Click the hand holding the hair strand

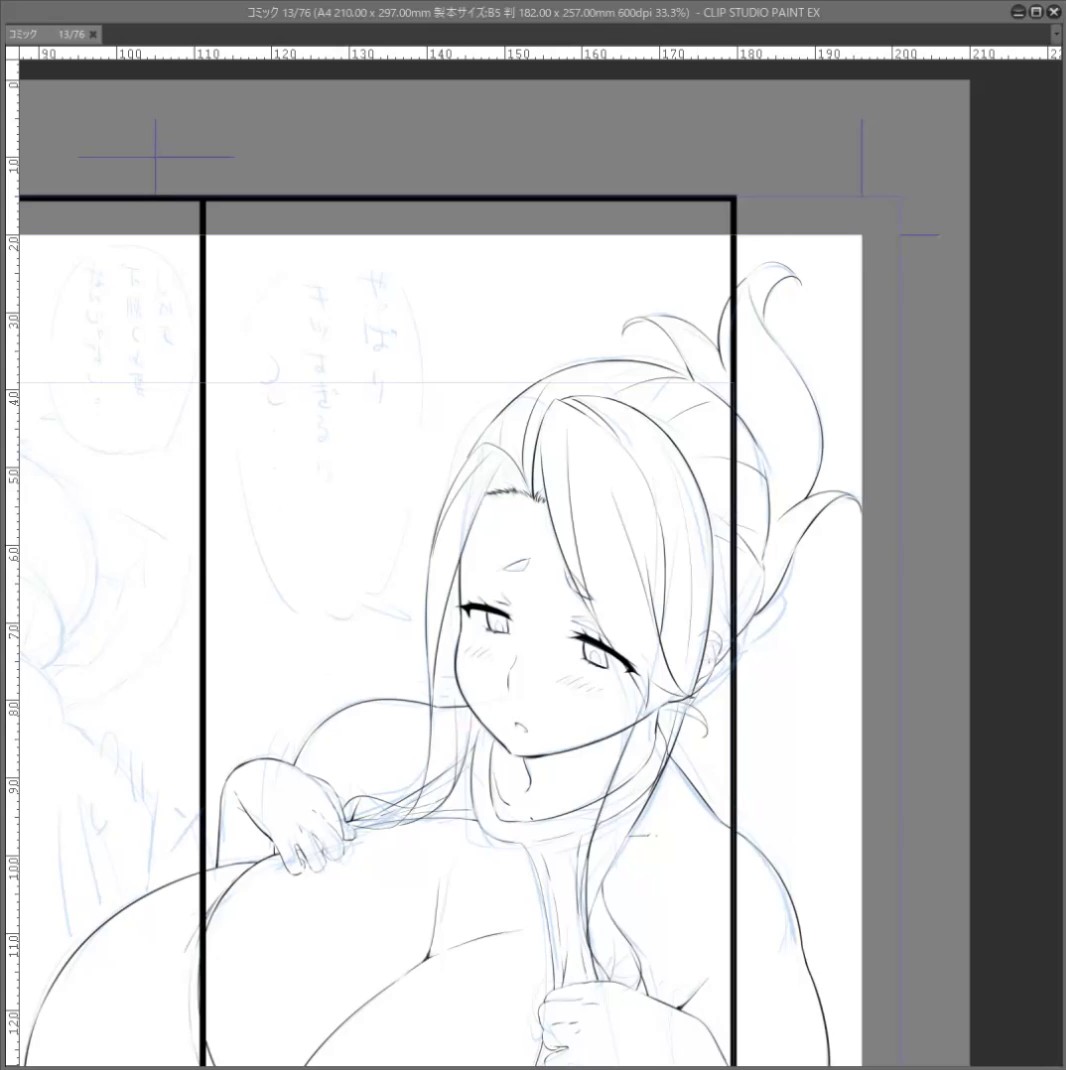pos(293,813)
